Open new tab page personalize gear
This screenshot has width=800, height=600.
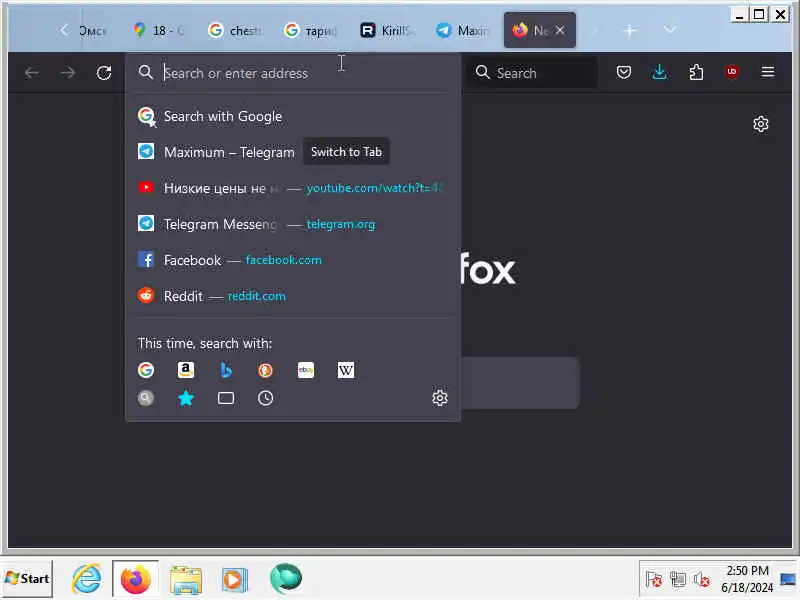[x=761, y=124]
